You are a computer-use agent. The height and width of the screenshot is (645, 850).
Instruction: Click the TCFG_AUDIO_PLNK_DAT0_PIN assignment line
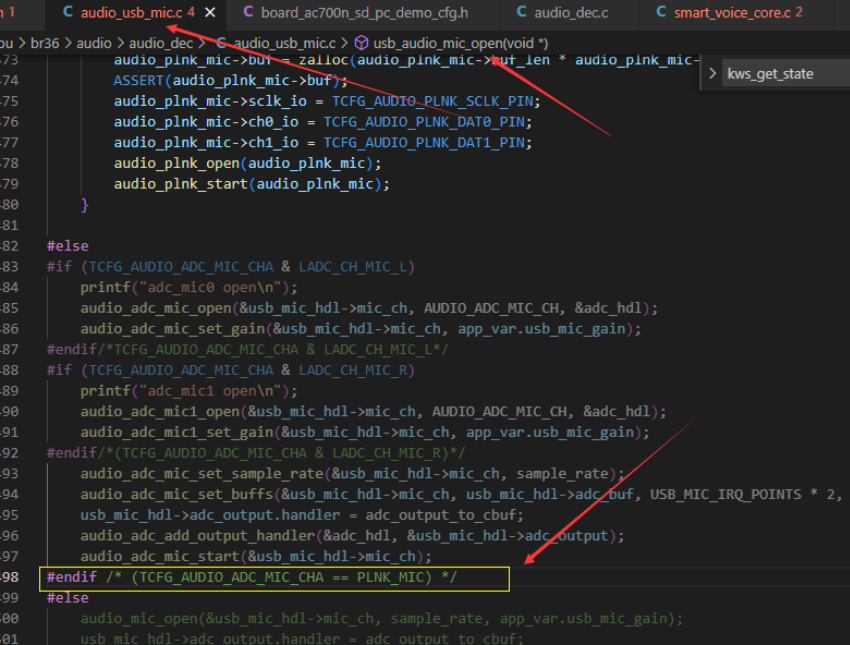pyautogui.click(x=323, y=122)
